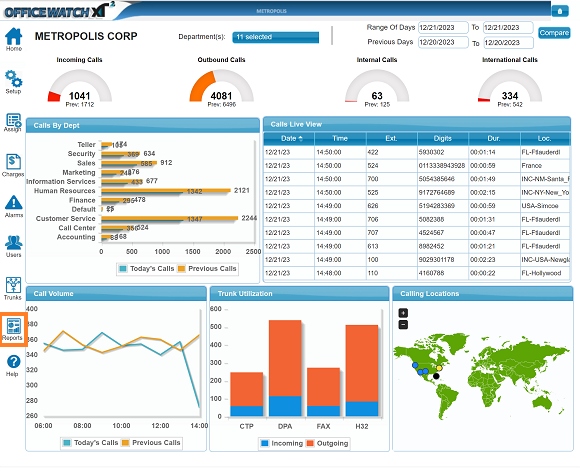The height and width of the screenshot is (472, 580).
Task: Click the lock icon in top right
Action: pos(560,11)
